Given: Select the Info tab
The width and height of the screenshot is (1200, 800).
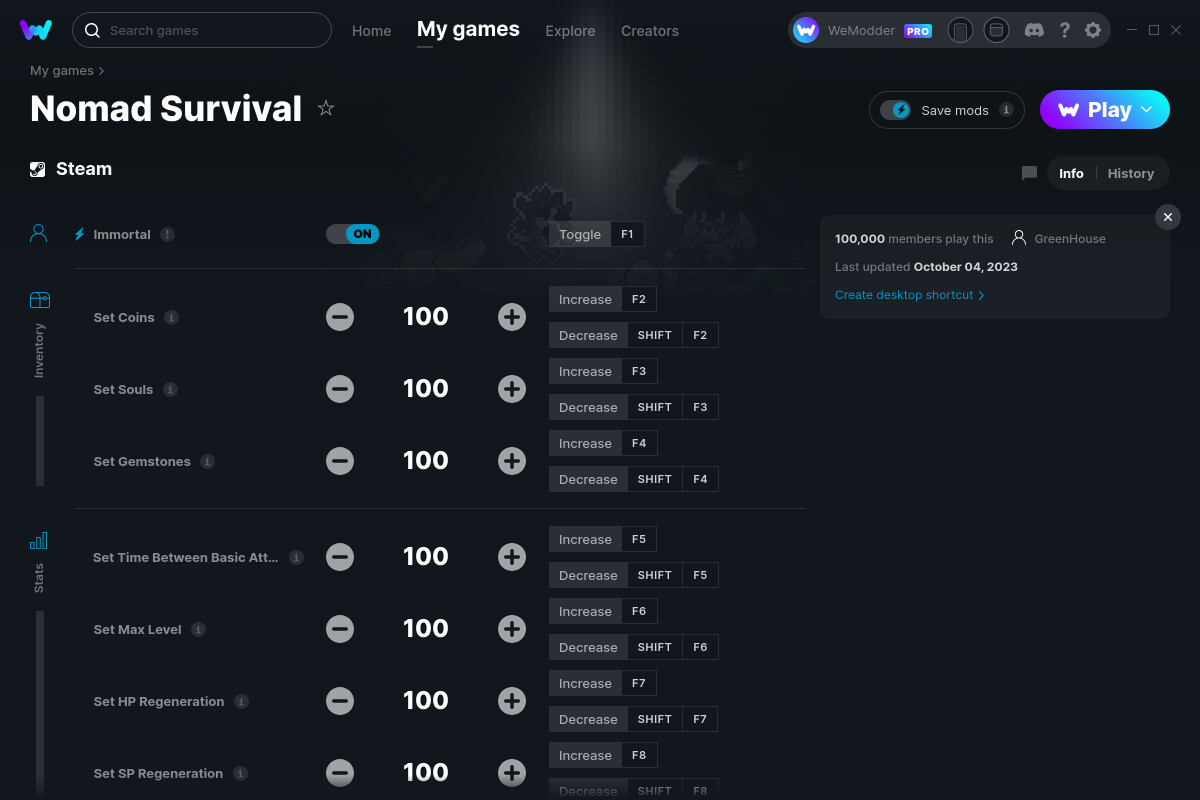Looking at the screenshot, I should point(1071,173).
